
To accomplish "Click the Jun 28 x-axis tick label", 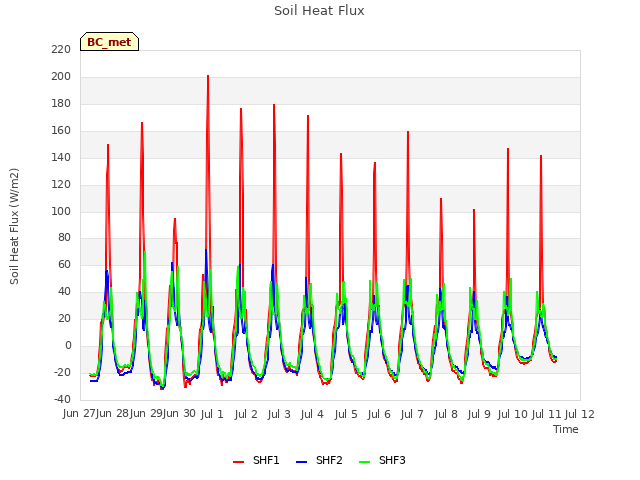I will [112, 414].
